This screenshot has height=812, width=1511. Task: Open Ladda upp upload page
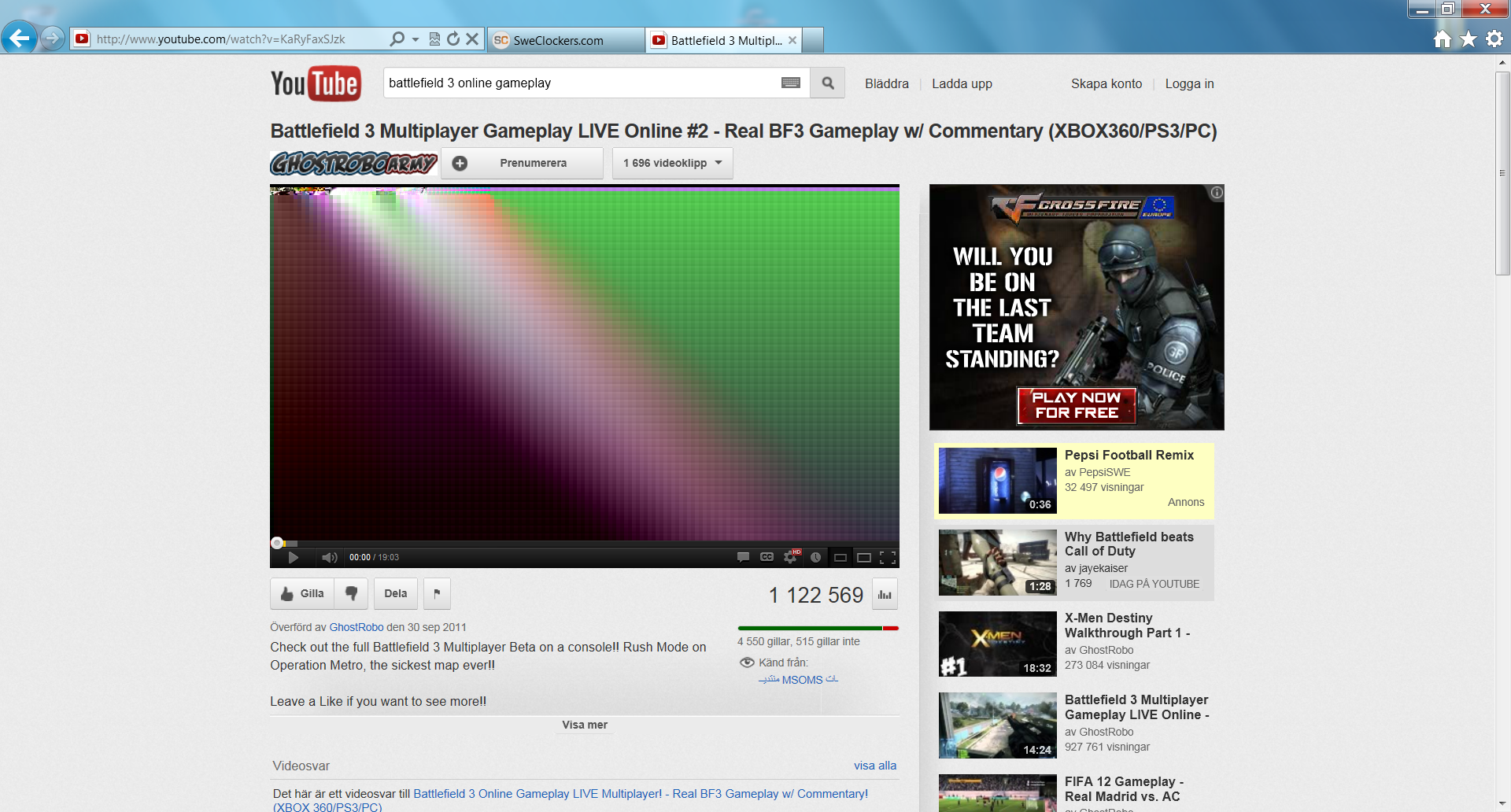click(962, 83)
